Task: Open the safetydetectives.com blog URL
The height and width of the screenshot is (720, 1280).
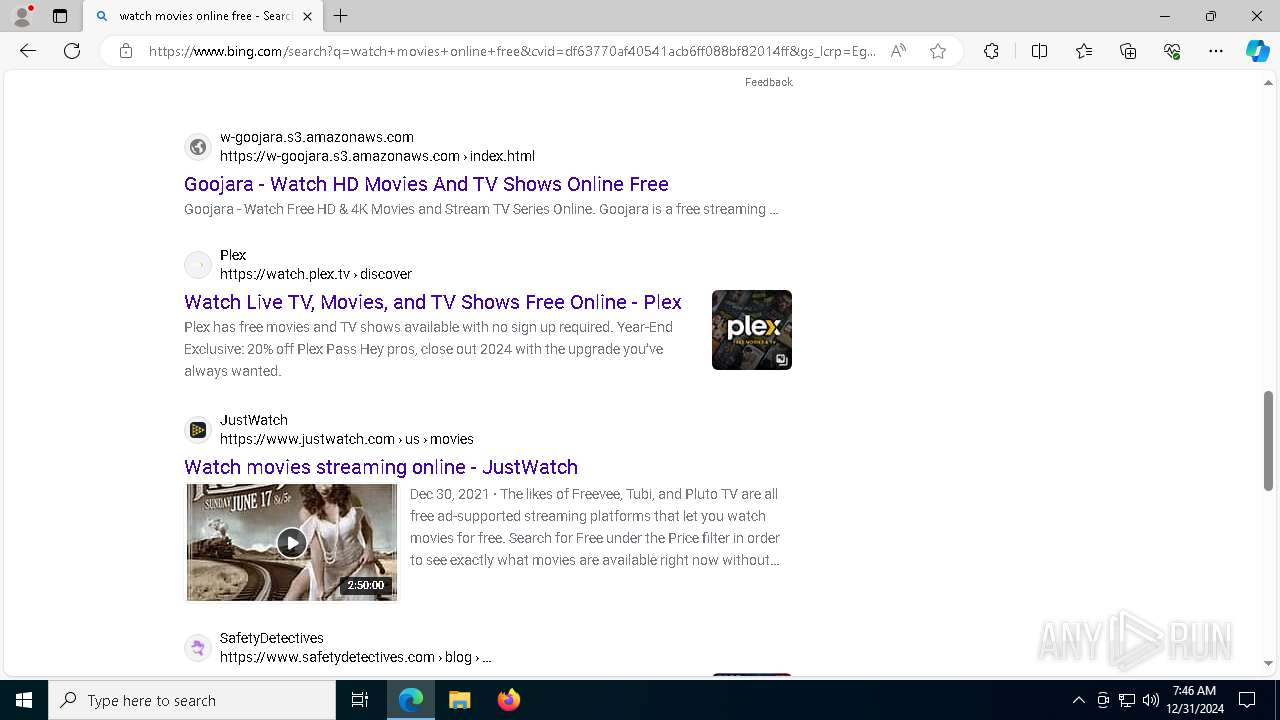Action: point(356,657)
